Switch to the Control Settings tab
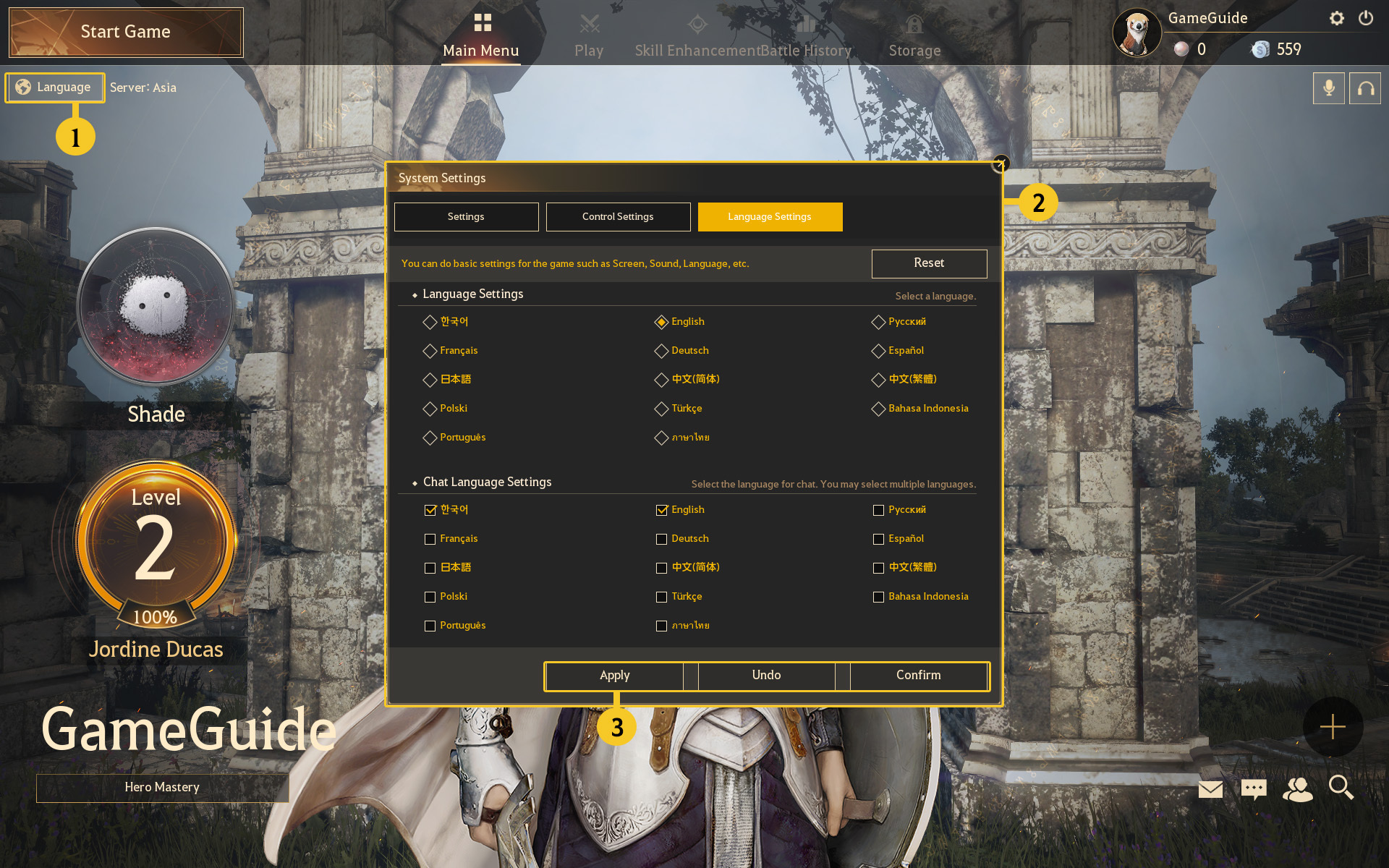Image resolution: width=1389 pixels, height=868 pixels. point(618,217)
